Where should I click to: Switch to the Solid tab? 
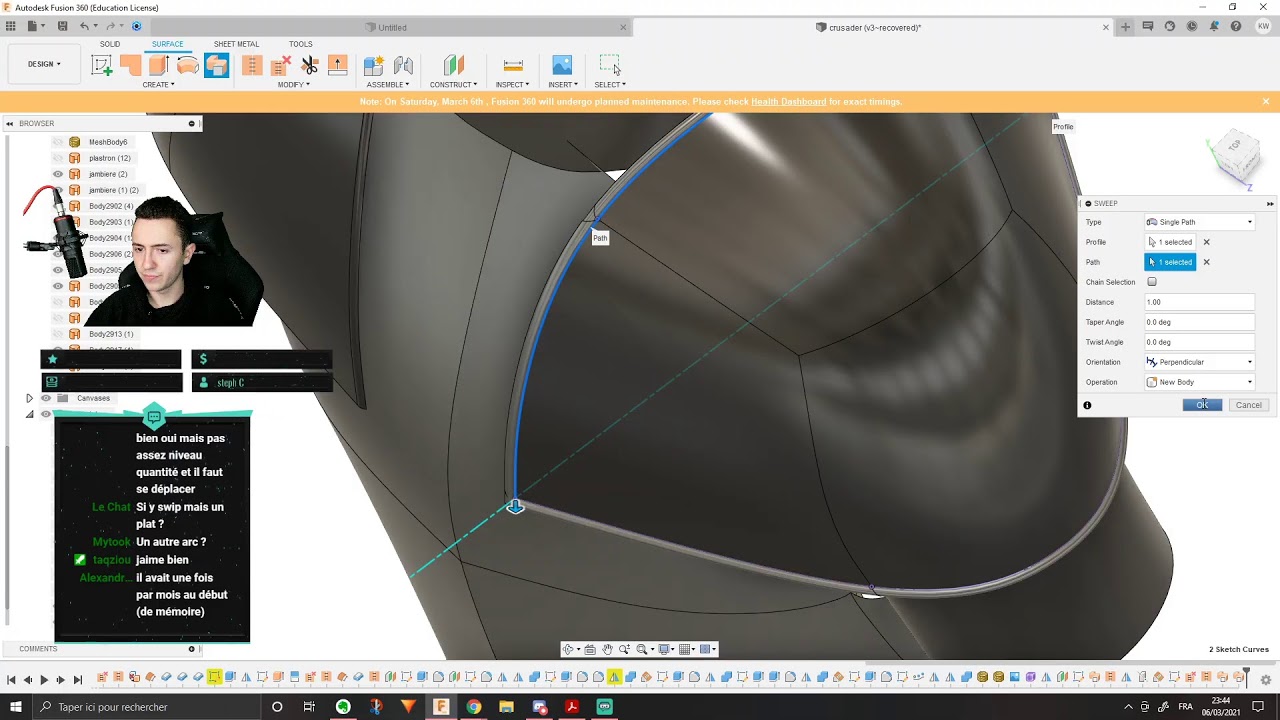(x=110, y=44)
